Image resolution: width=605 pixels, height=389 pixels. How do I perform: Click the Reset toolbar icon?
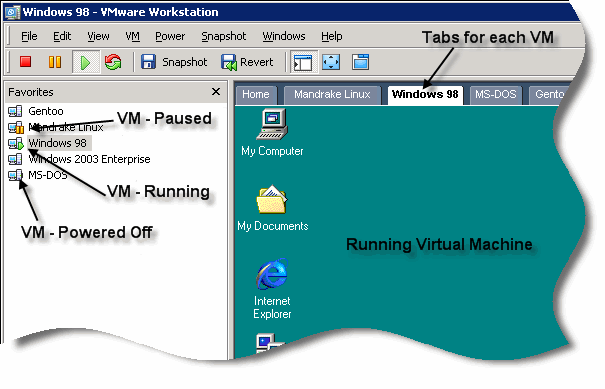[113, 62]
